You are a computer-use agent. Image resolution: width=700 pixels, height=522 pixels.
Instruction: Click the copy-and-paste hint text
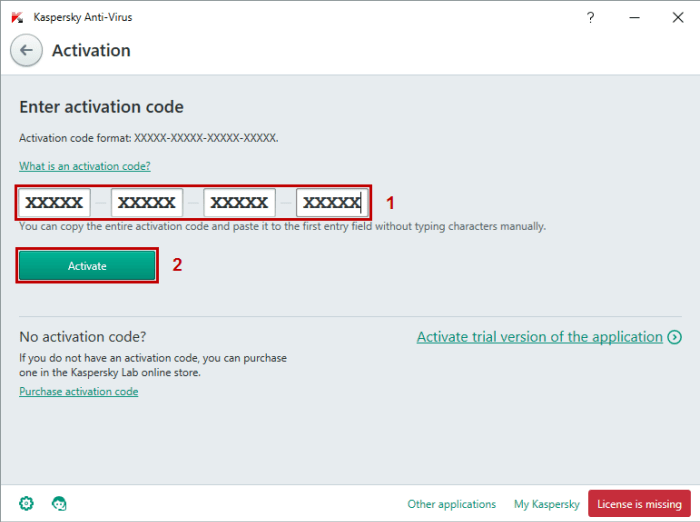point(282,226)
